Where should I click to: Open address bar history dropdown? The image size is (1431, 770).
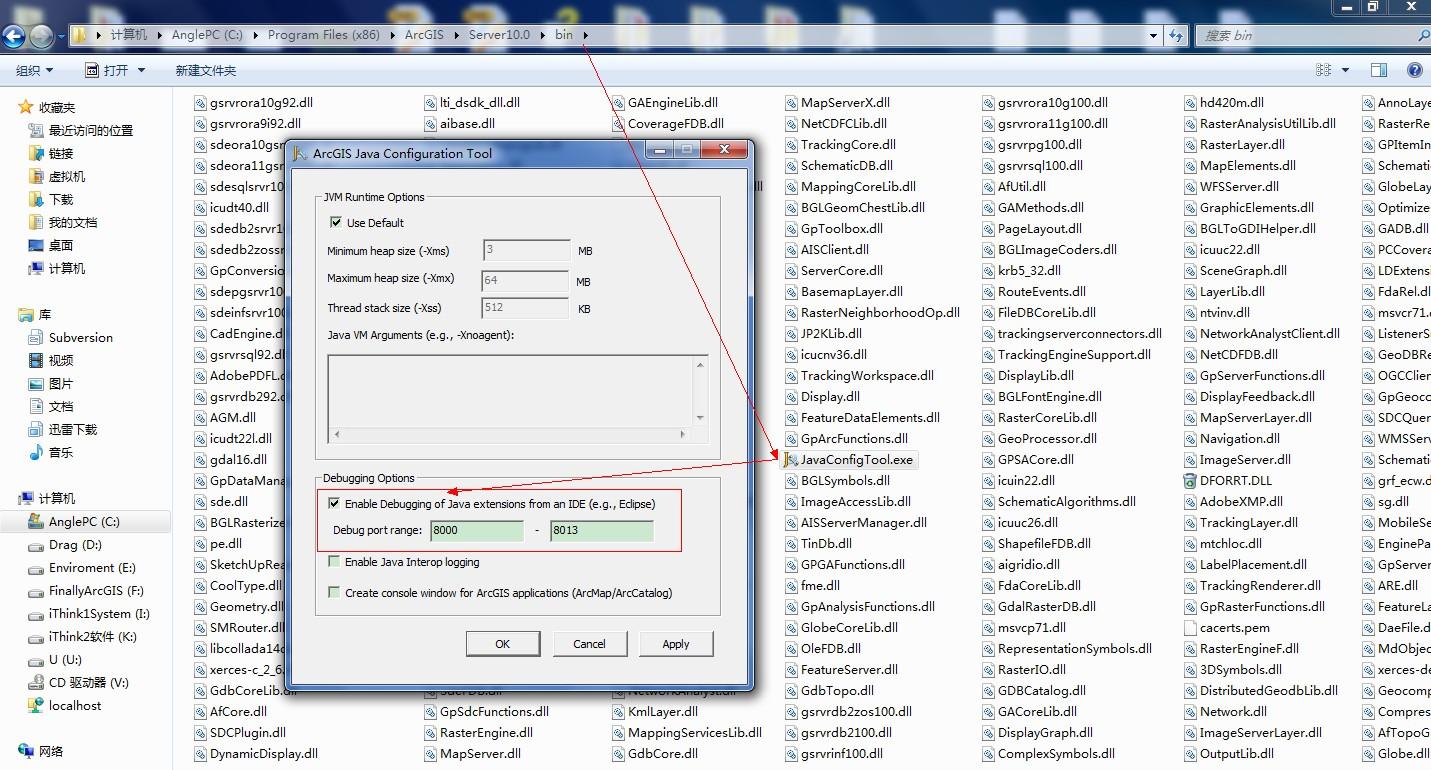[1155, 35]
